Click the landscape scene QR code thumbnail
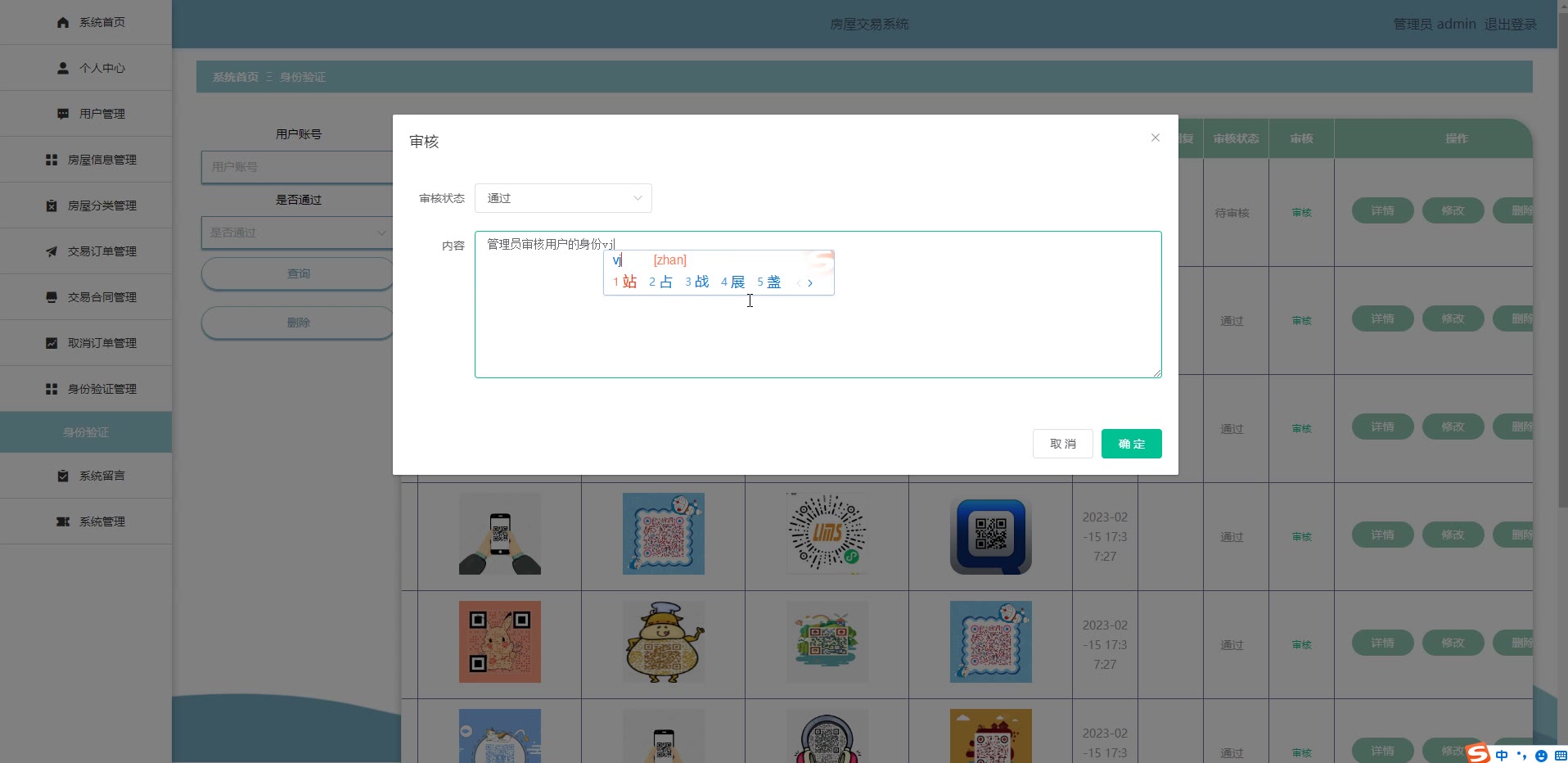Screen dimensions: 1568x763 (827, 642)
